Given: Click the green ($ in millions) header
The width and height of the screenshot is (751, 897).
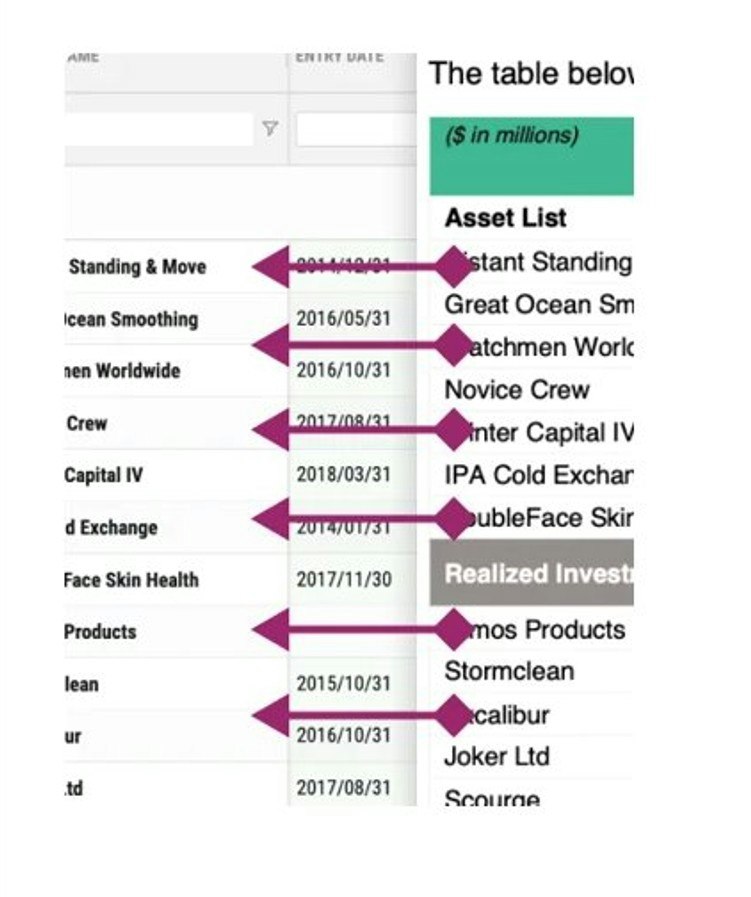Looking at the screenshot, I should point(531,156).
